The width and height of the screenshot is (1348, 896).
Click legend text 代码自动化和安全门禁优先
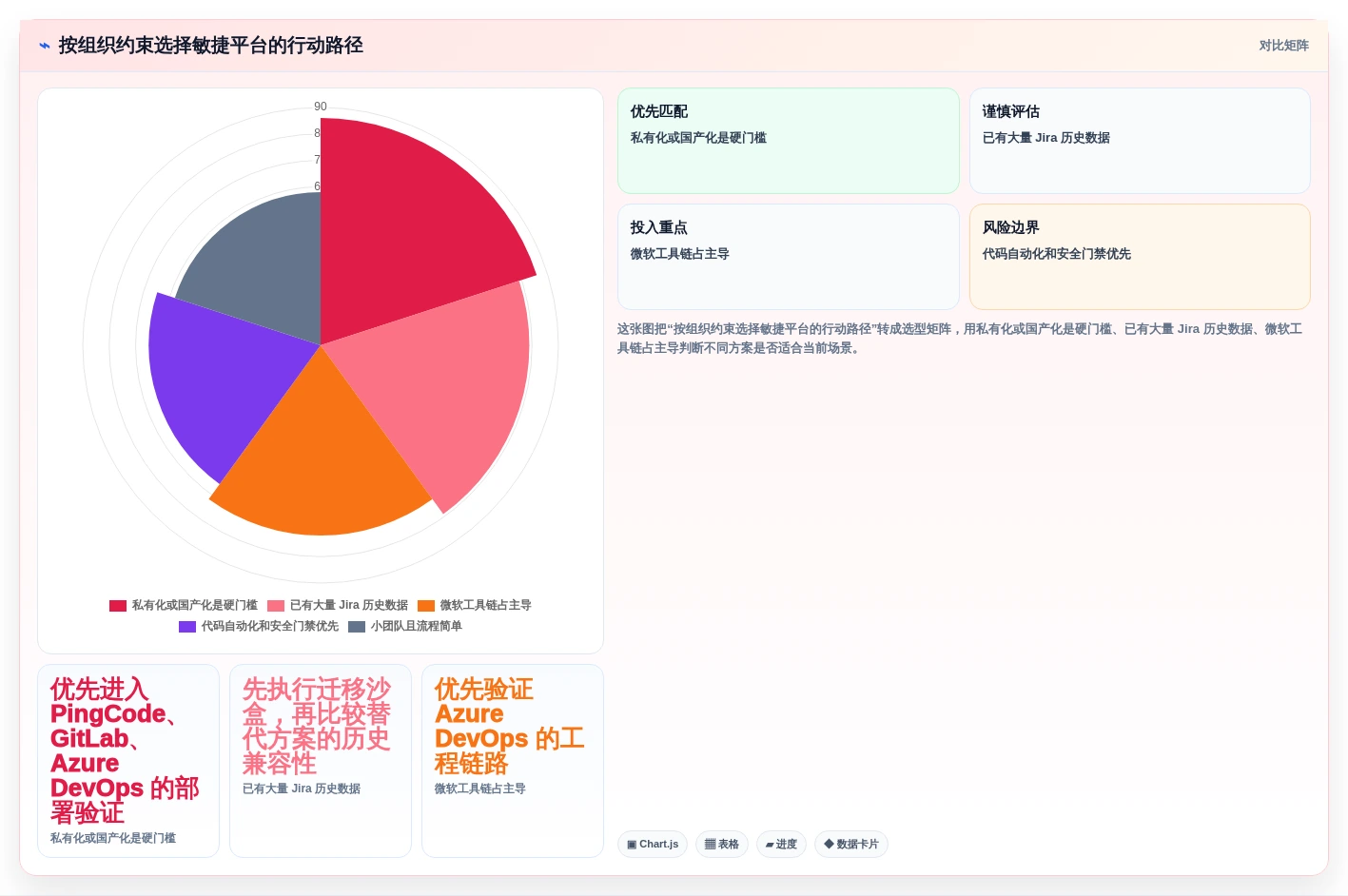pos(270,626)
